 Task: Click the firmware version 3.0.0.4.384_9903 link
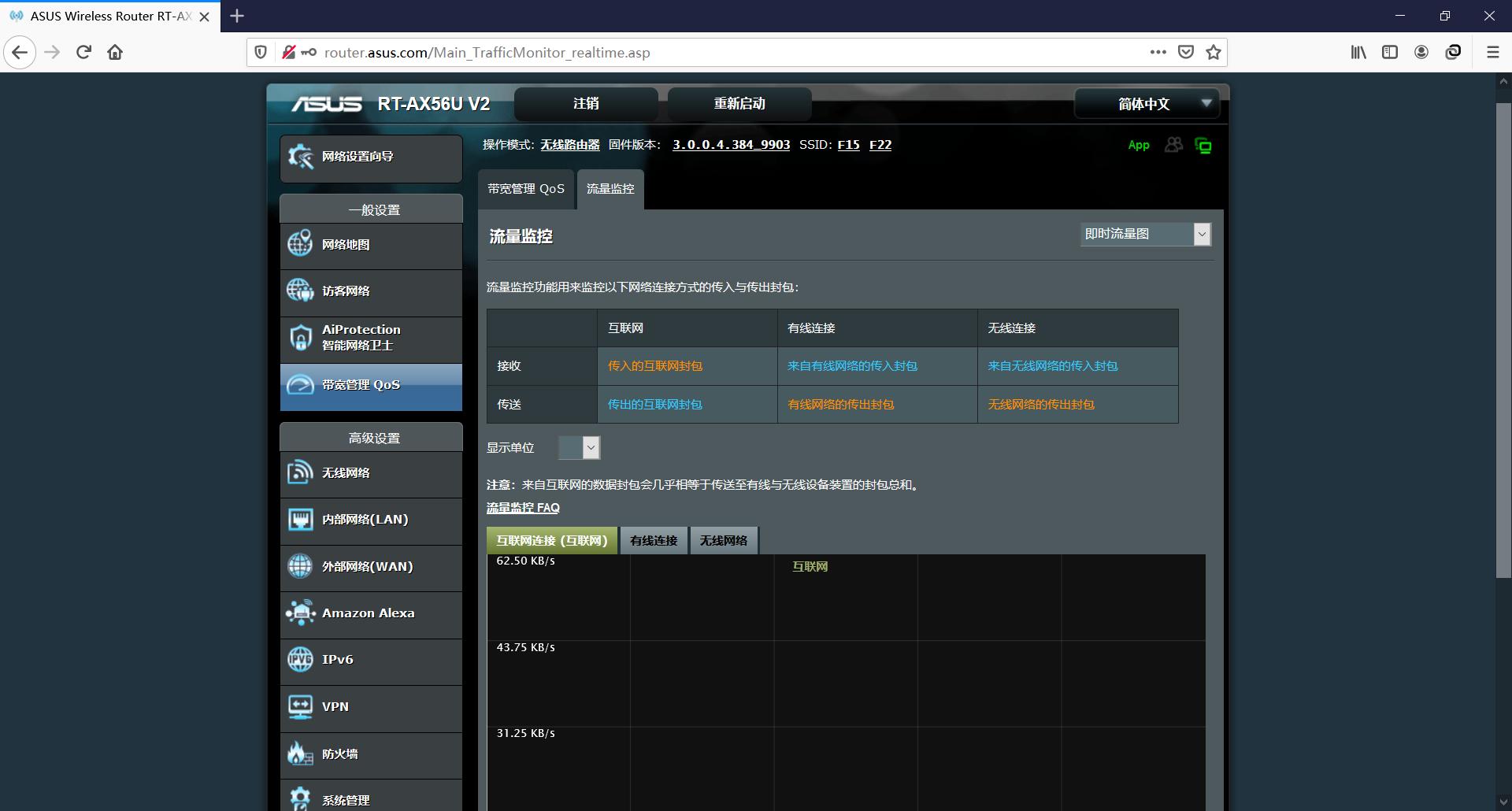tap(731, 145)
